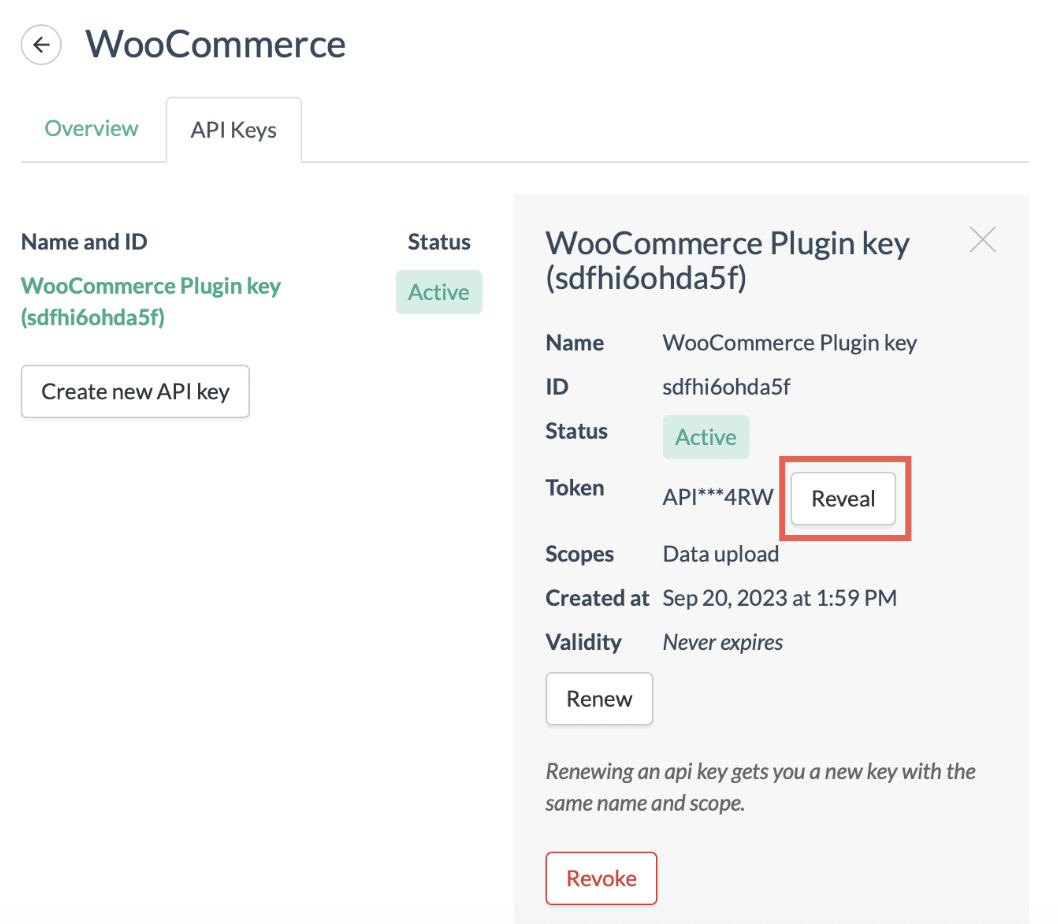The height and width of the screenshot is (924, 1058).
Task: Select the Data upload scope value
Action: tap(720, 553)
